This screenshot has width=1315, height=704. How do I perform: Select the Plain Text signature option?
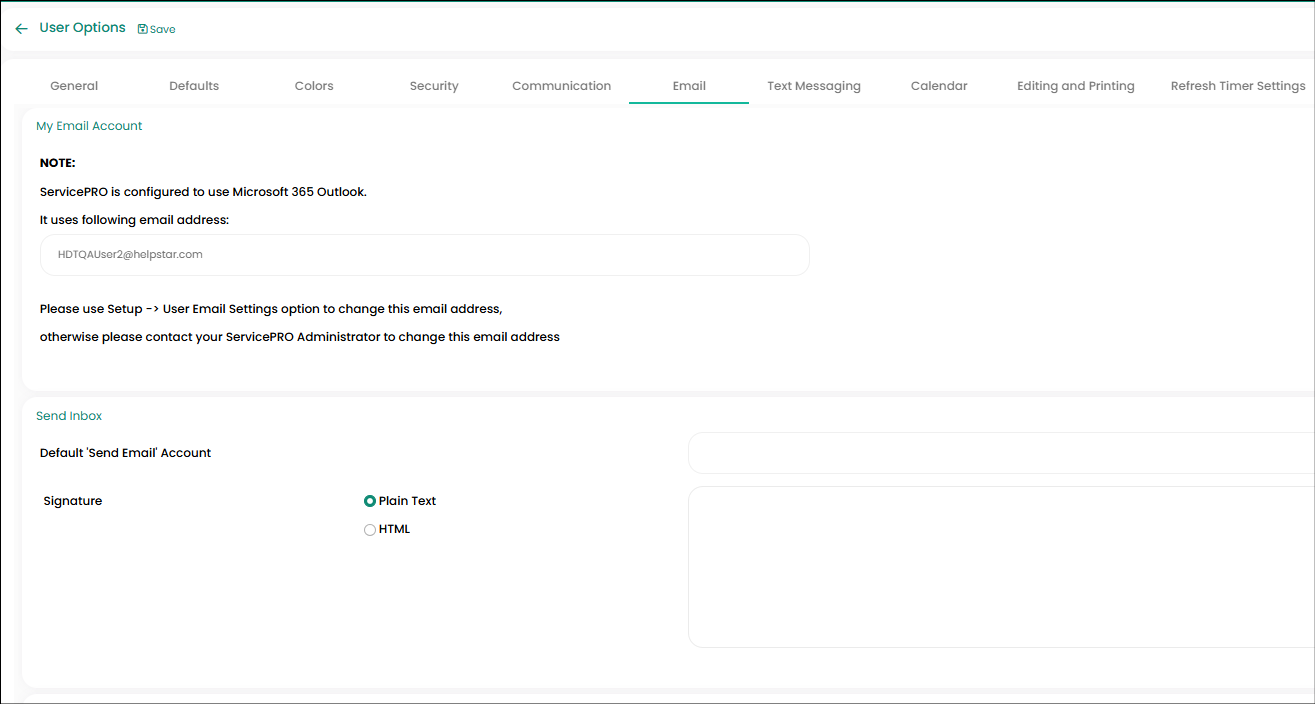370,501
